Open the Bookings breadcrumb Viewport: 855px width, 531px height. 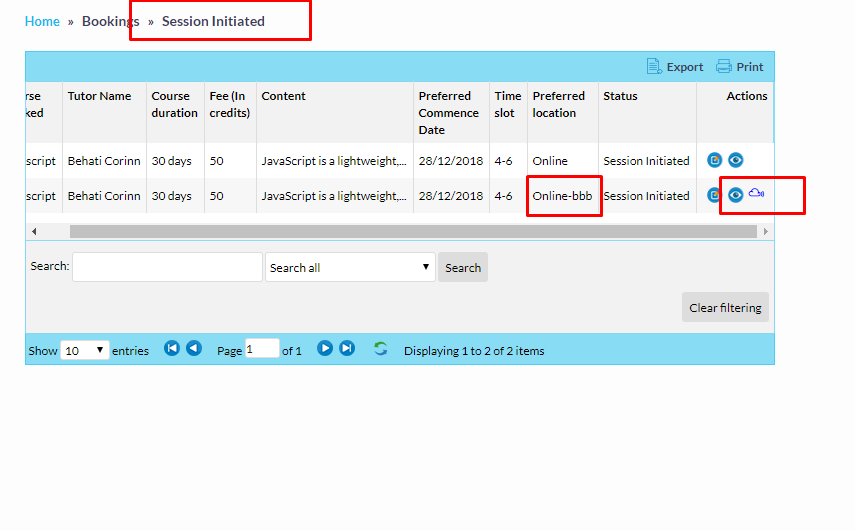(110, 21)
